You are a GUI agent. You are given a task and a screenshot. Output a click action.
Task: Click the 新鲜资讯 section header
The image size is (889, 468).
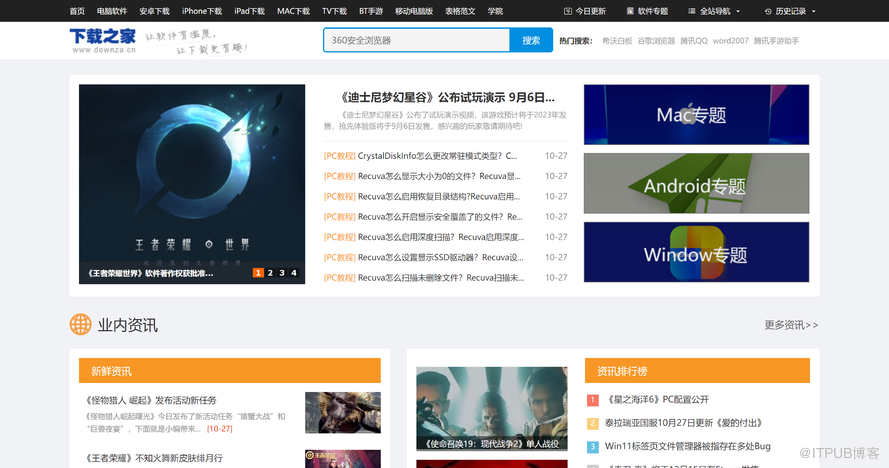(x=230, y=371)
